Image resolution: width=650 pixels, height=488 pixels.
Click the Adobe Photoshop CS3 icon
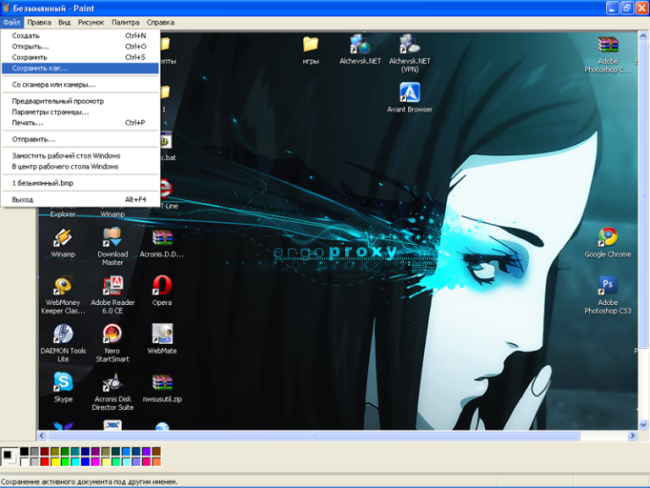pos(608,286)
